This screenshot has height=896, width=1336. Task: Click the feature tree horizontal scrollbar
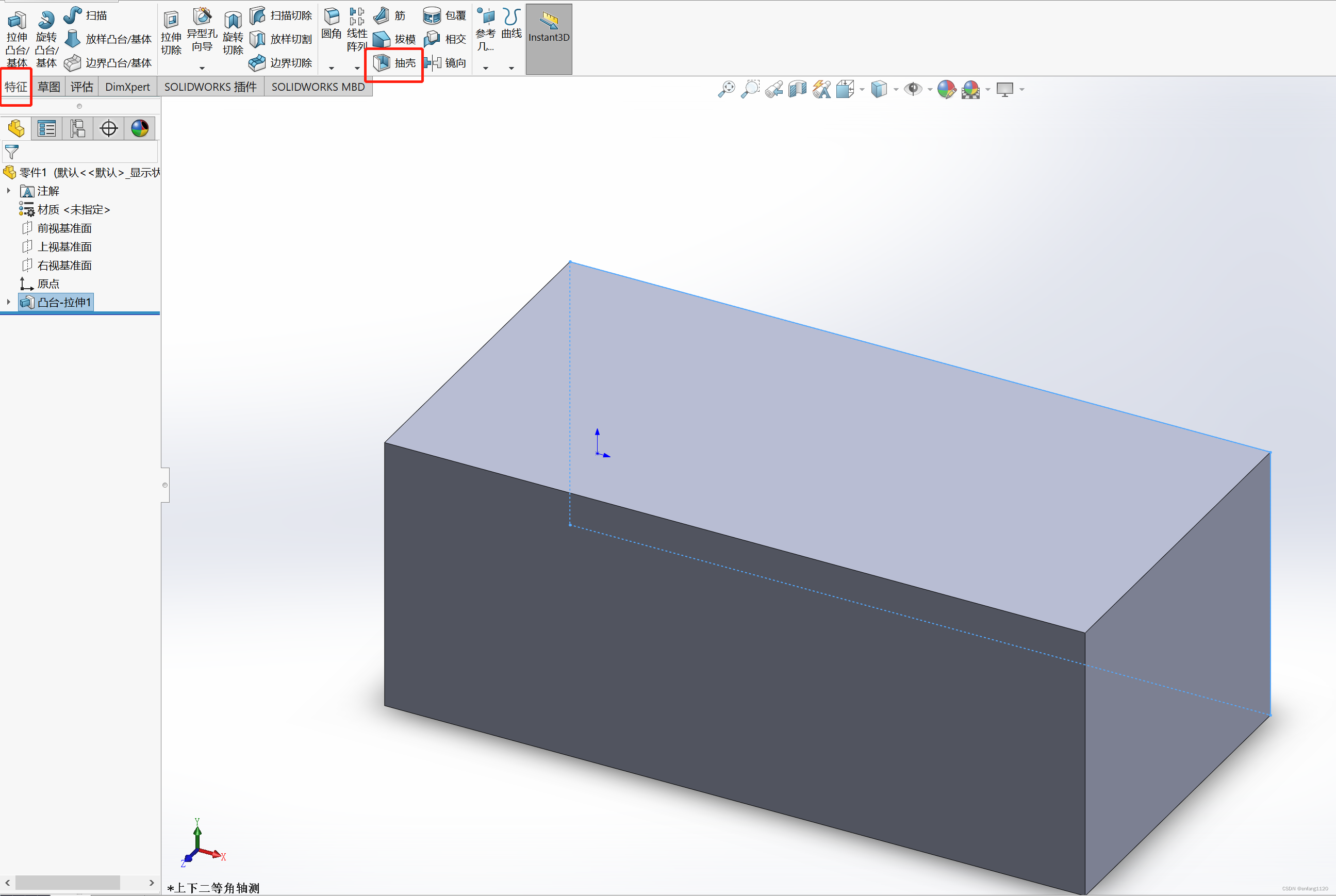68,882
